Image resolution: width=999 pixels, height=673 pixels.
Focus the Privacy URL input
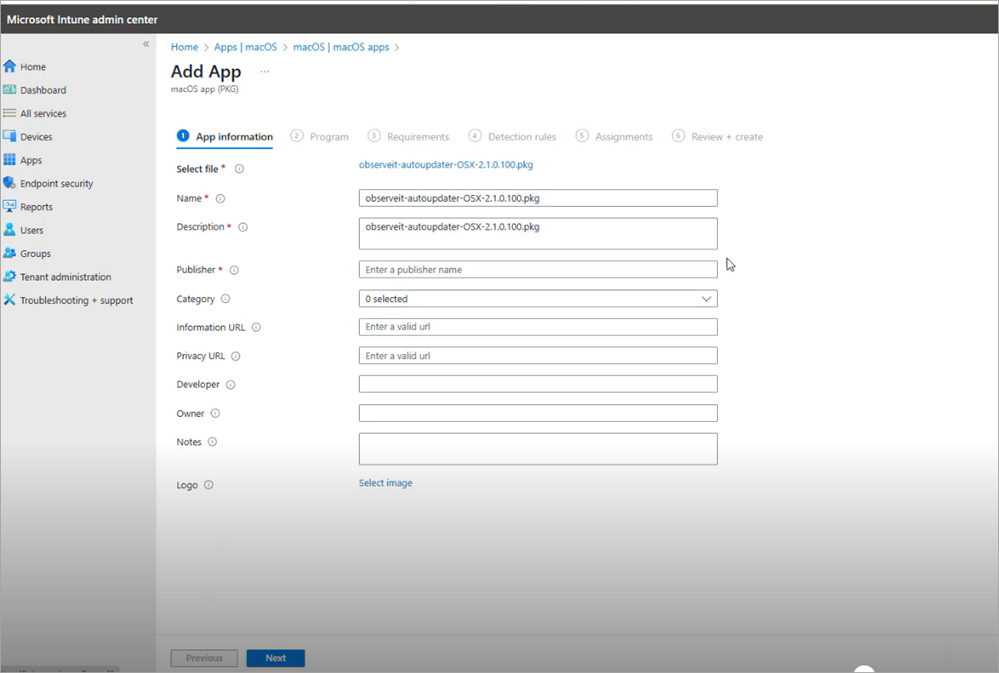pos(538,356)
